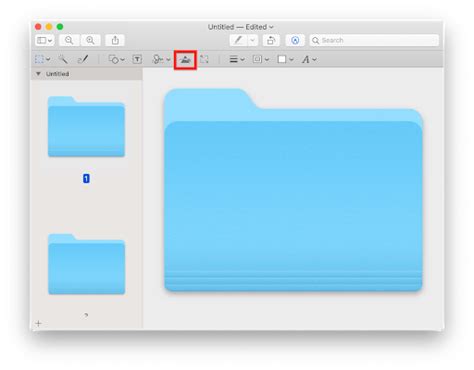474x370 pixels.
Task: Open the Adjust Color tool
Action: pos(185,60)
